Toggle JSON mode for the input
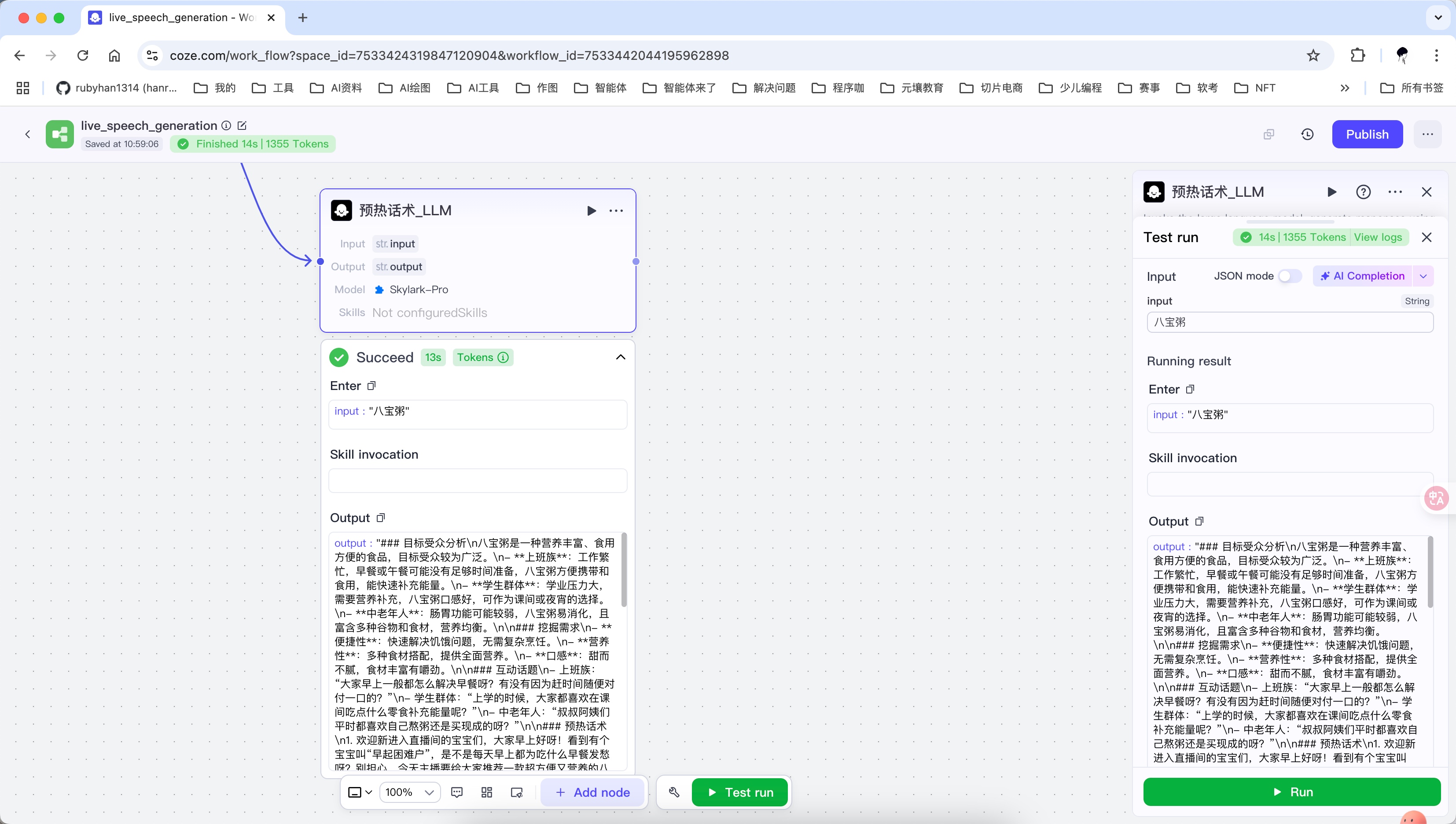The width and height of the screenshot is (1456, 824). pyautogui.click(x=1289, y=276)
